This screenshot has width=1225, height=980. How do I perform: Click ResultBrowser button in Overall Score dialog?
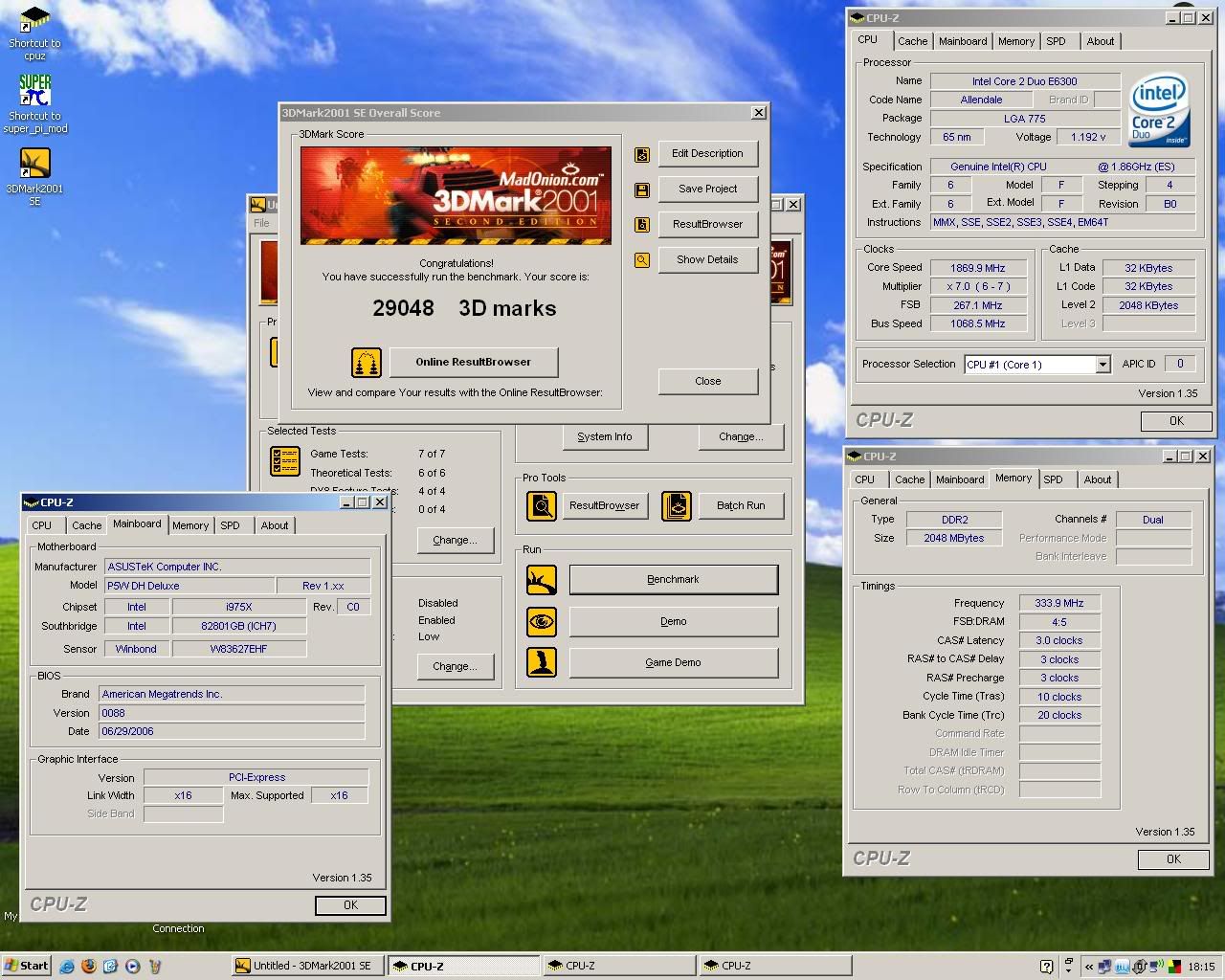[707, 225]
